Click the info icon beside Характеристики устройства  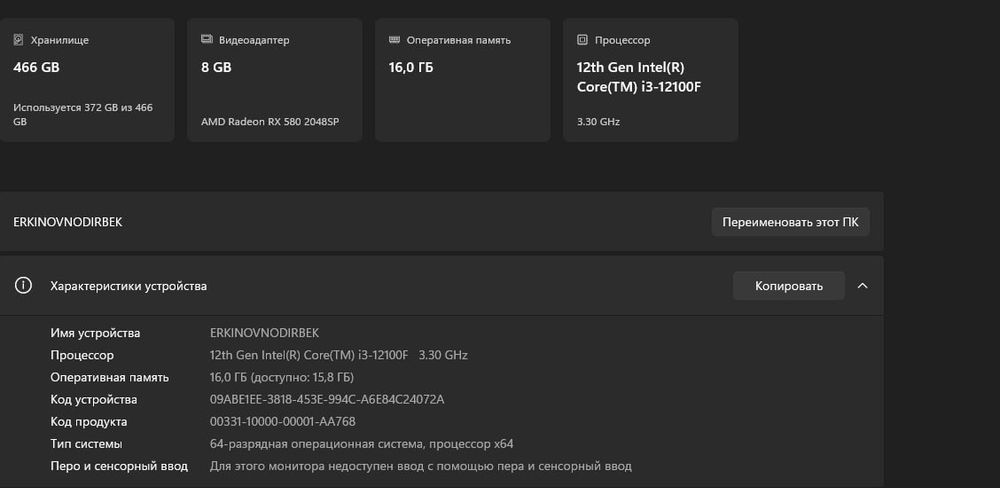click(x=24, y=286)
